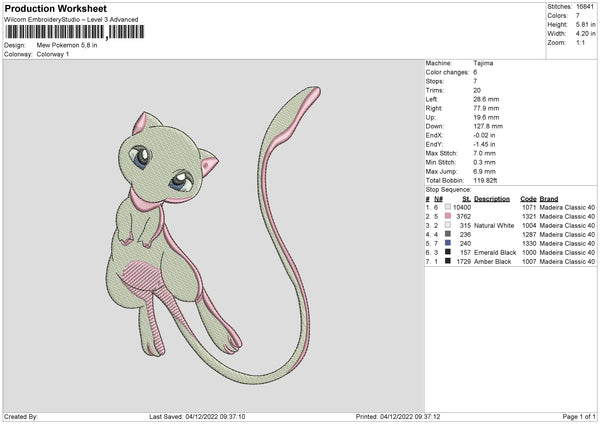Click the design name 'Mew Pokemon 5,8 in'
The height and width of the screenshot is (424, 600).
tap(67, 45)
